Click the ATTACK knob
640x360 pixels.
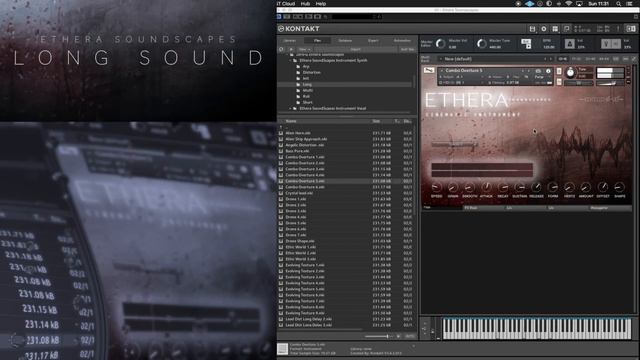tap(486, 187)
